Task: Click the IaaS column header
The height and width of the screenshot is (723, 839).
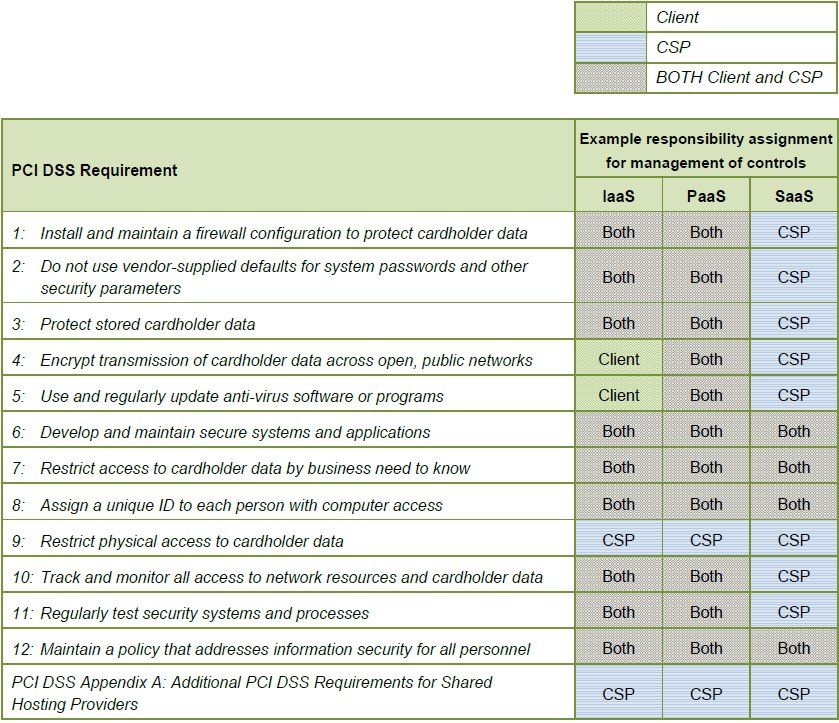Action: point(619,196)
